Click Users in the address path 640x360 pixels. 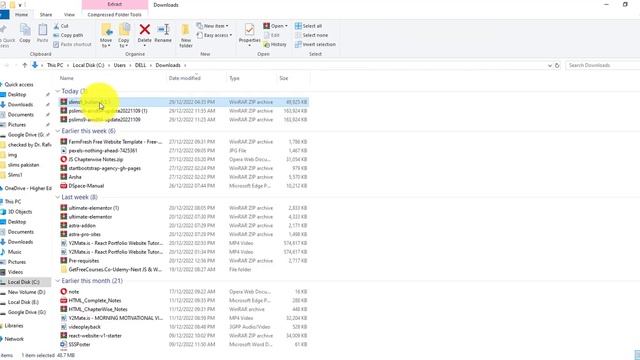[x=120, y=65]
